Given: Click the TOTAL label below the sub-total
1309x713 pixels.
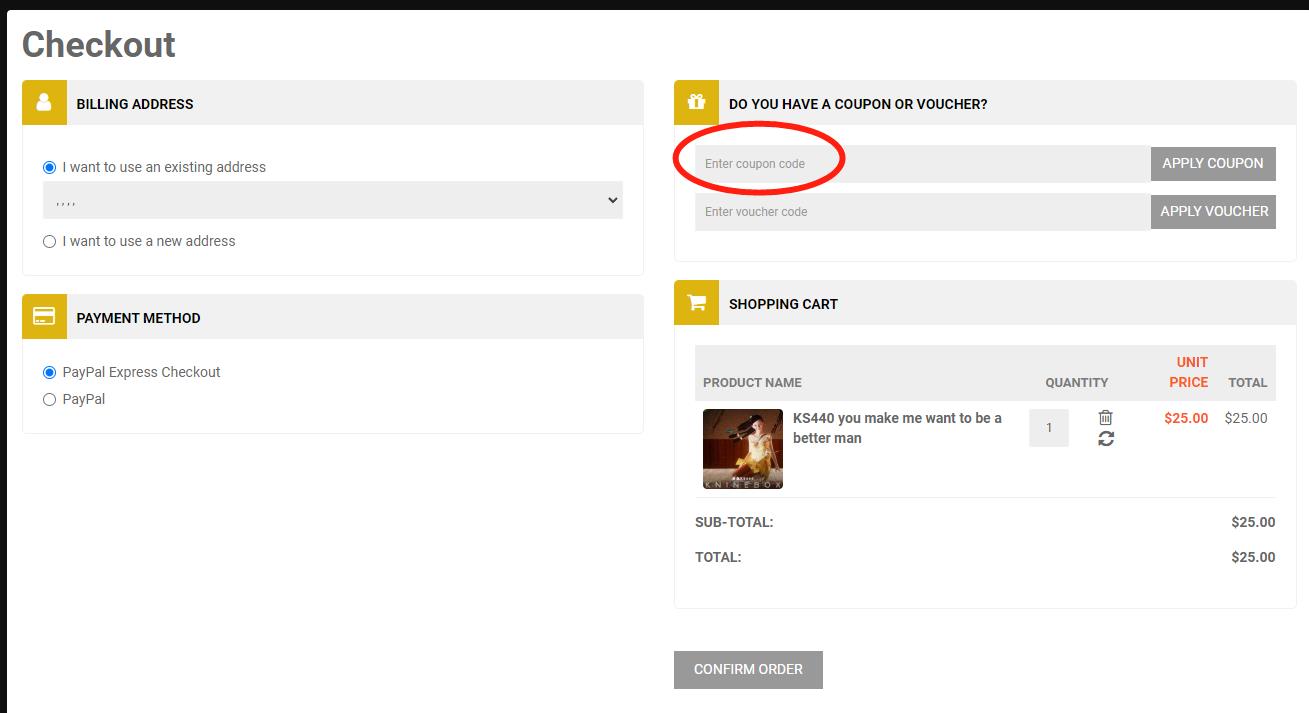Looking at the screenshot, I should point(718,557).
